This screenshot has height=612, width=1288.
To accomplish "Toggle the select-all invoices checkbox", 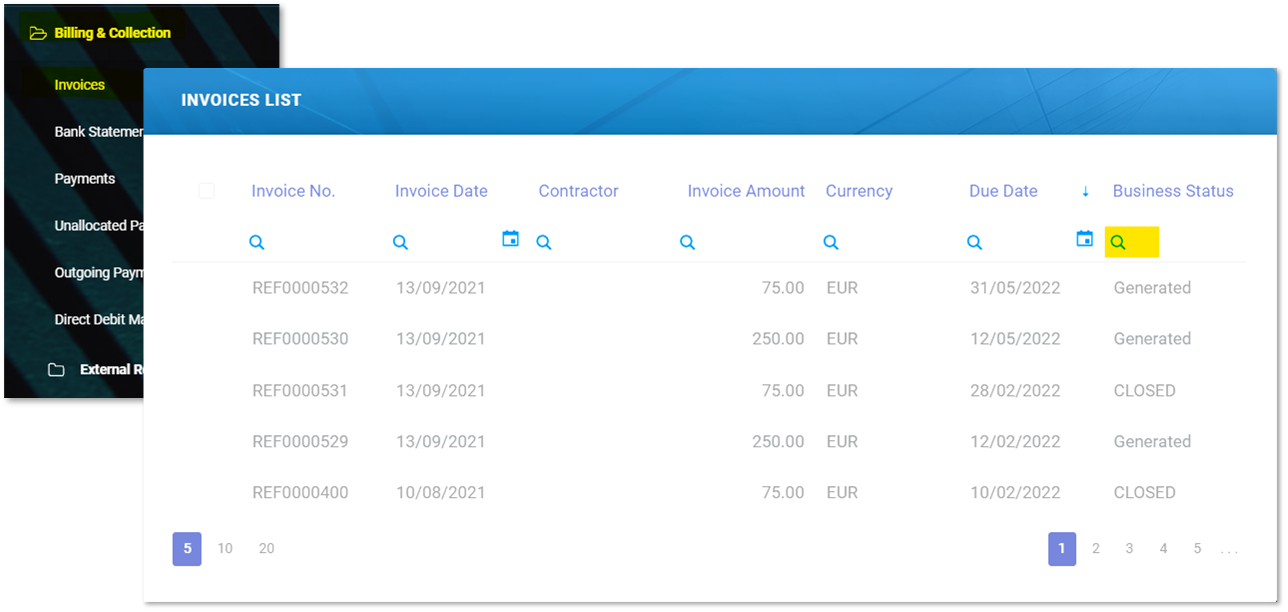I will tap(206, 191).
